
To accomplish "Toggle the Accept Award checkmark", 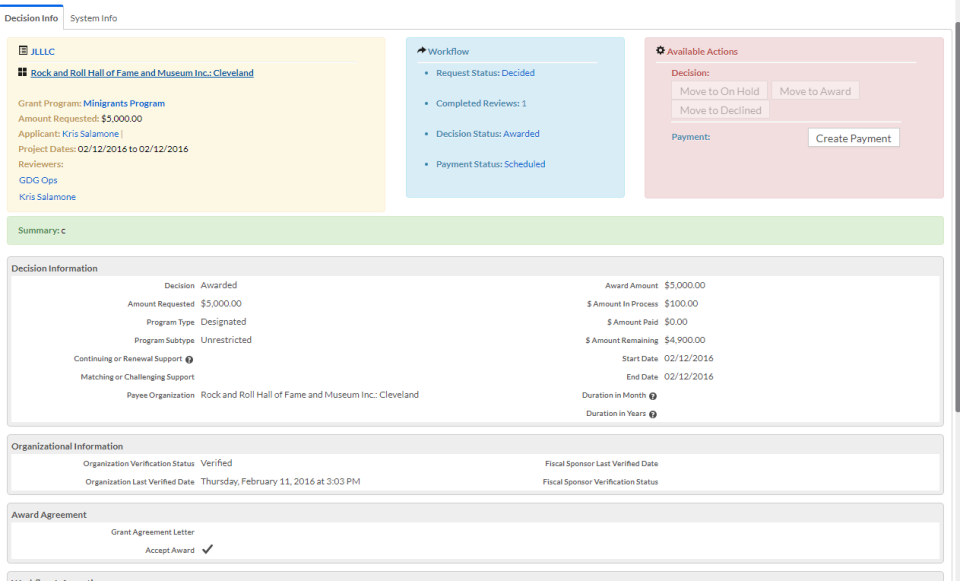I will [208, 548].
